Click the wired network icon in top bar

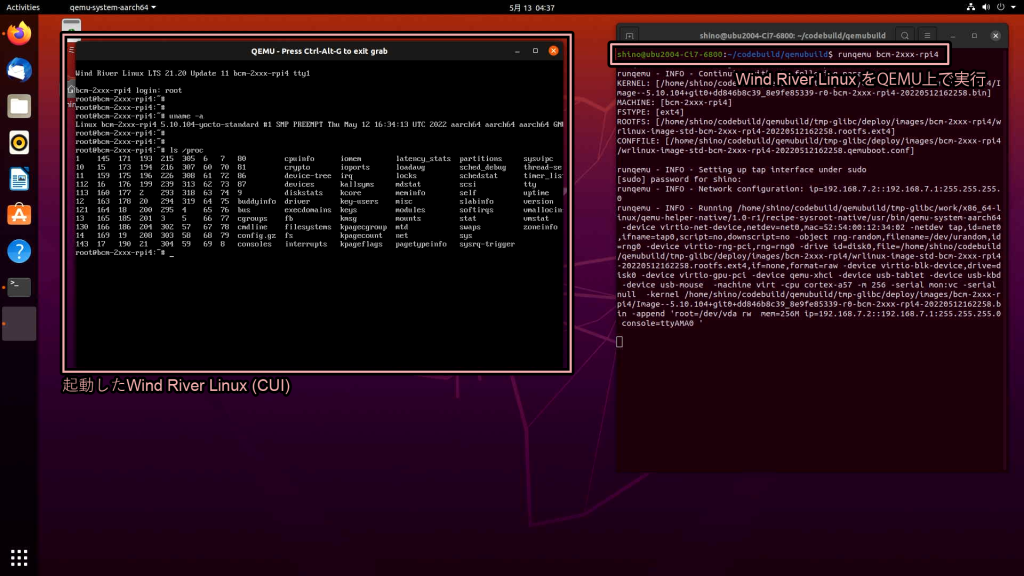click(971, 8)
